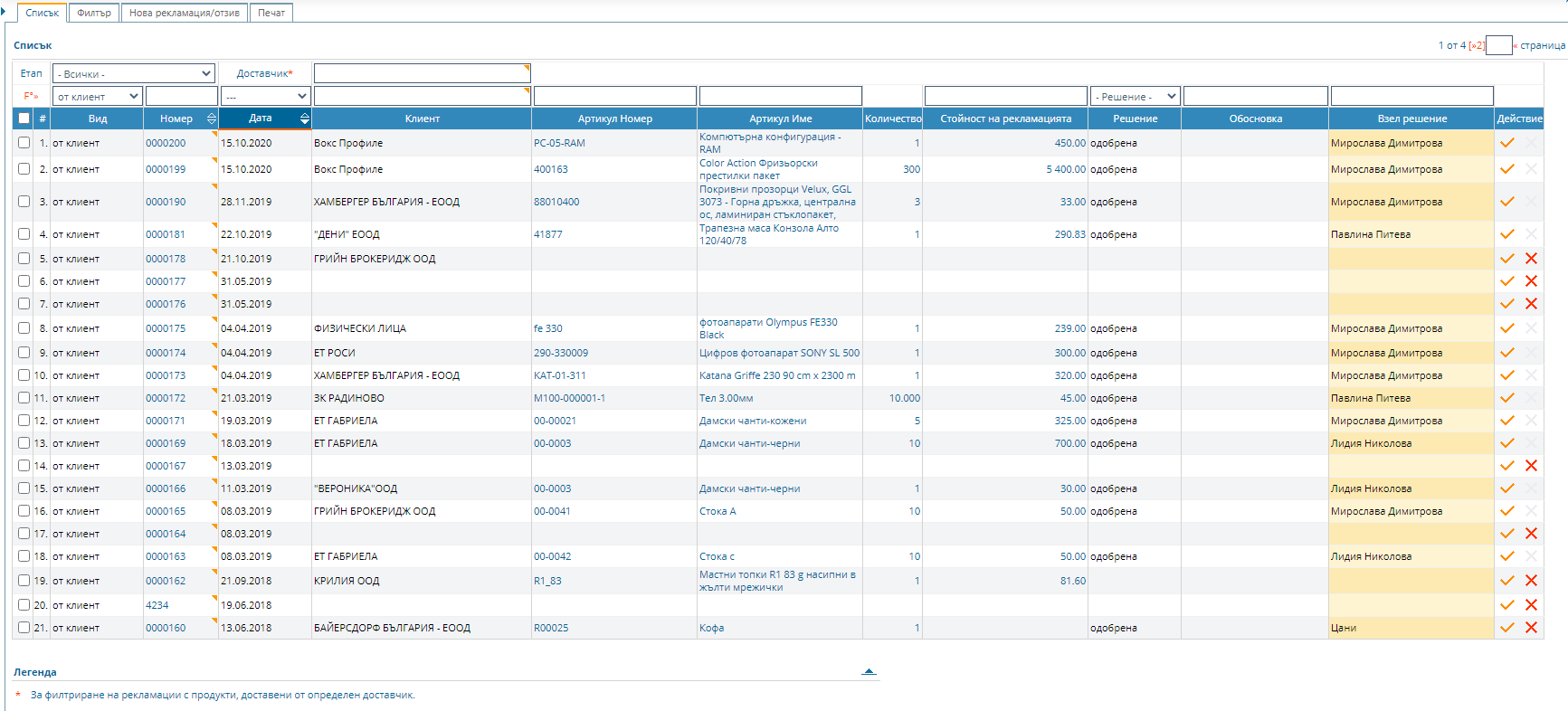Image resolution: width=1568 pixels, height=711 pixels.
Task: Click the Клиент column header
Action: 423,118
